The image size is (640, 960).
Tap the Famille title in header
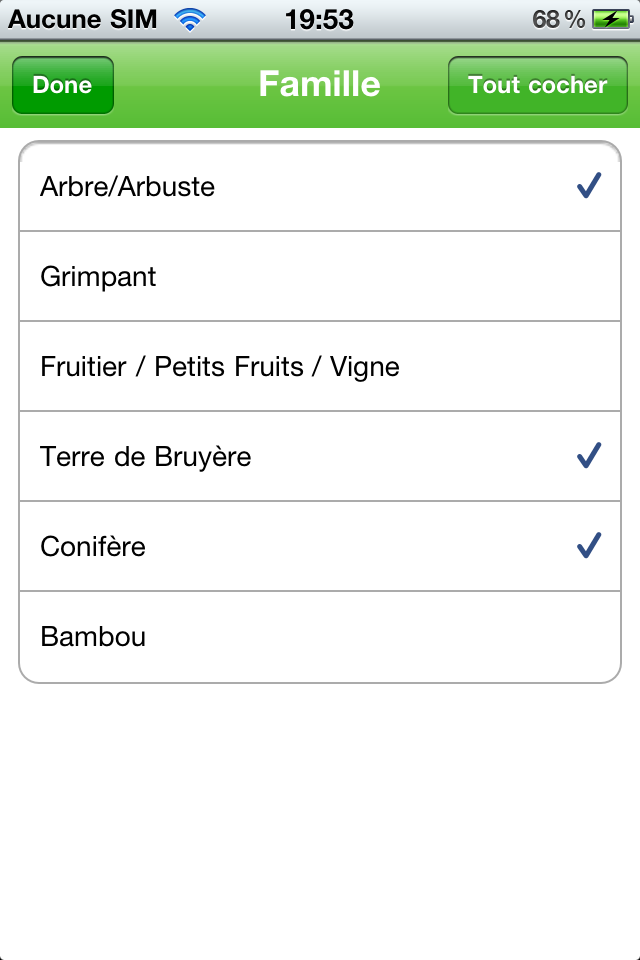319,84
